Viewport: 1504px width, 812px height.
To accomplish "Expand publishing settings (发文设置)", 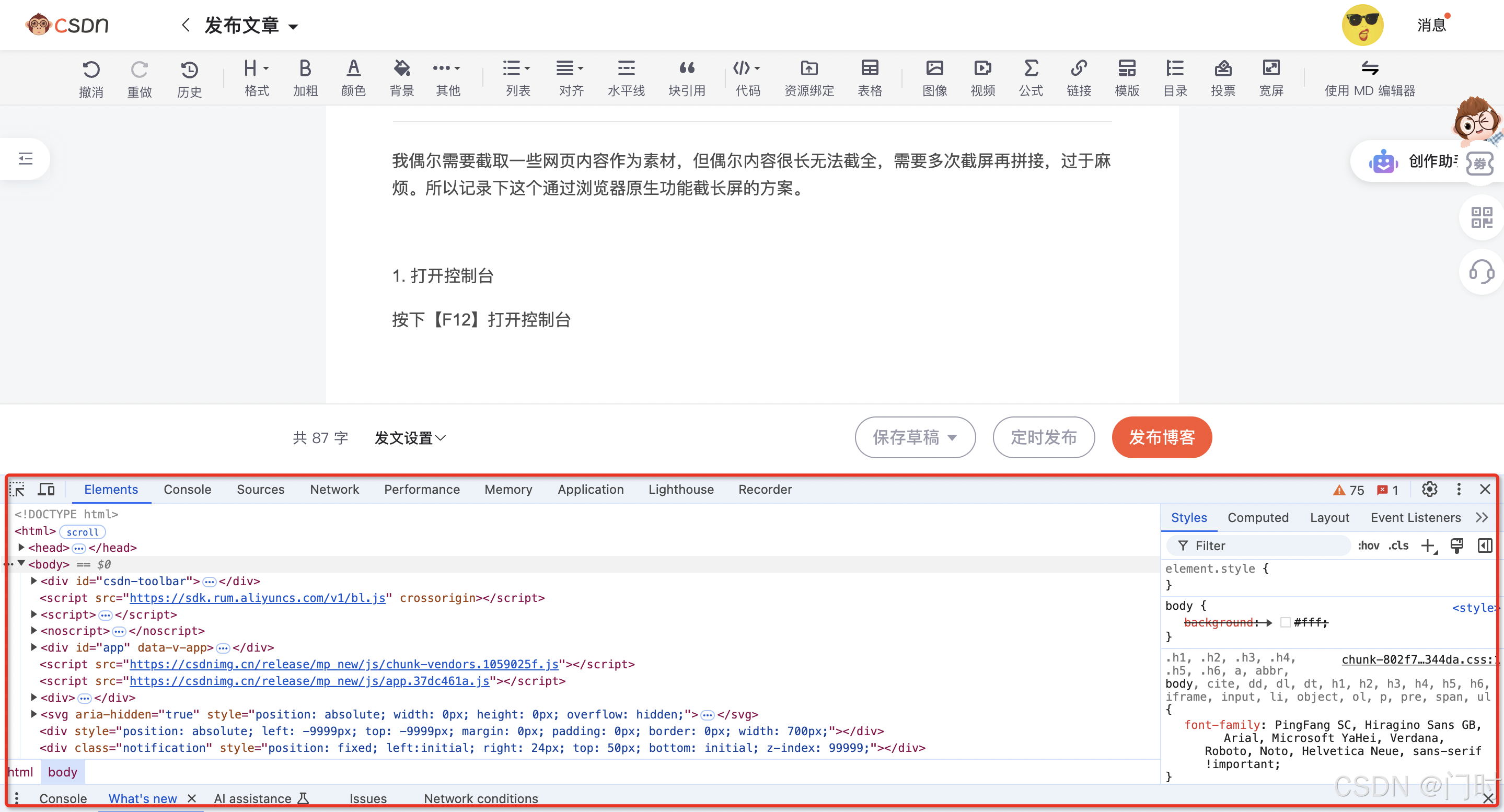I will pos(410,438).
